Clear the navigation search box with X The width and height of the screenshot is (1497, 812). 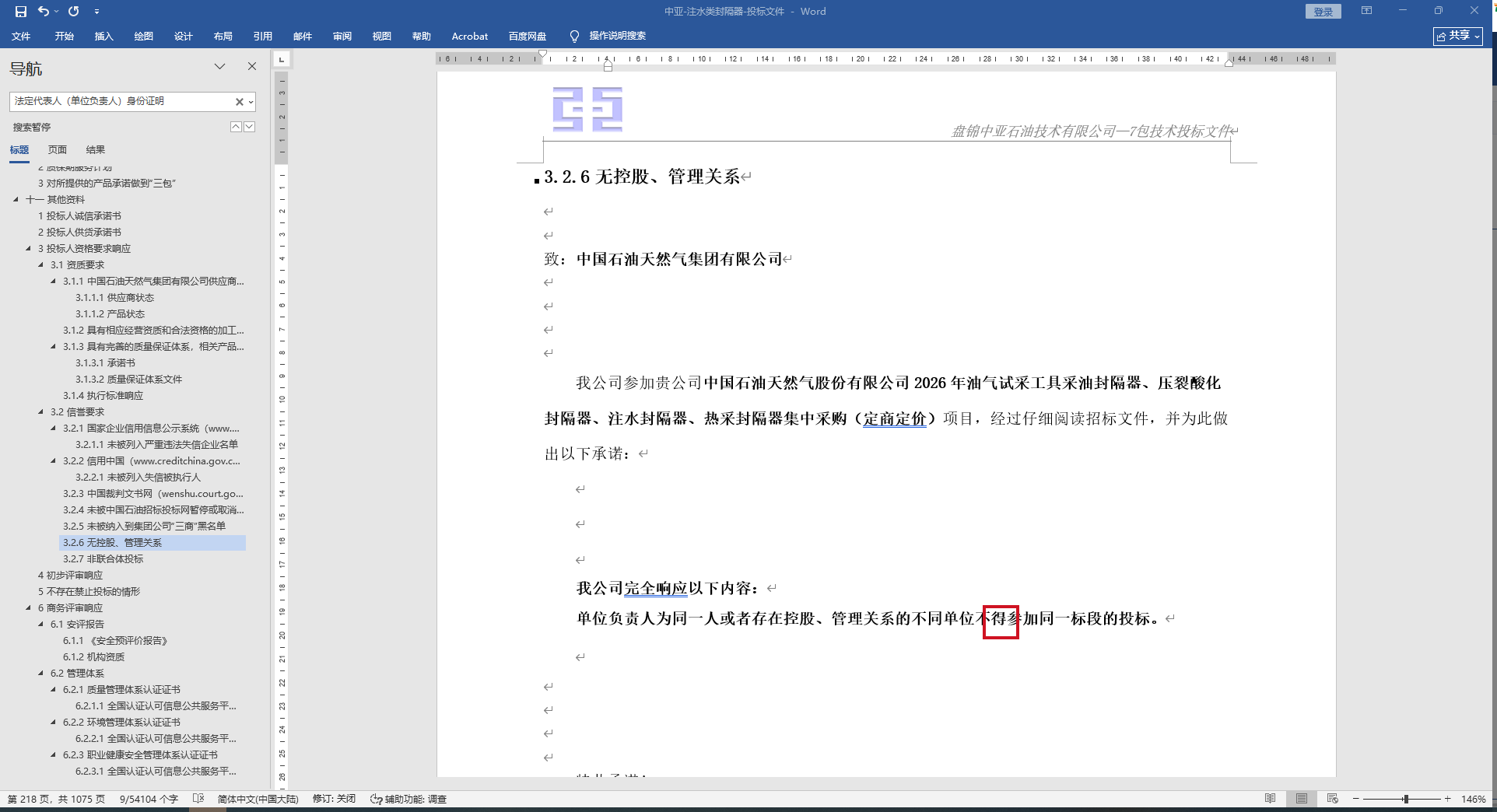240,102
